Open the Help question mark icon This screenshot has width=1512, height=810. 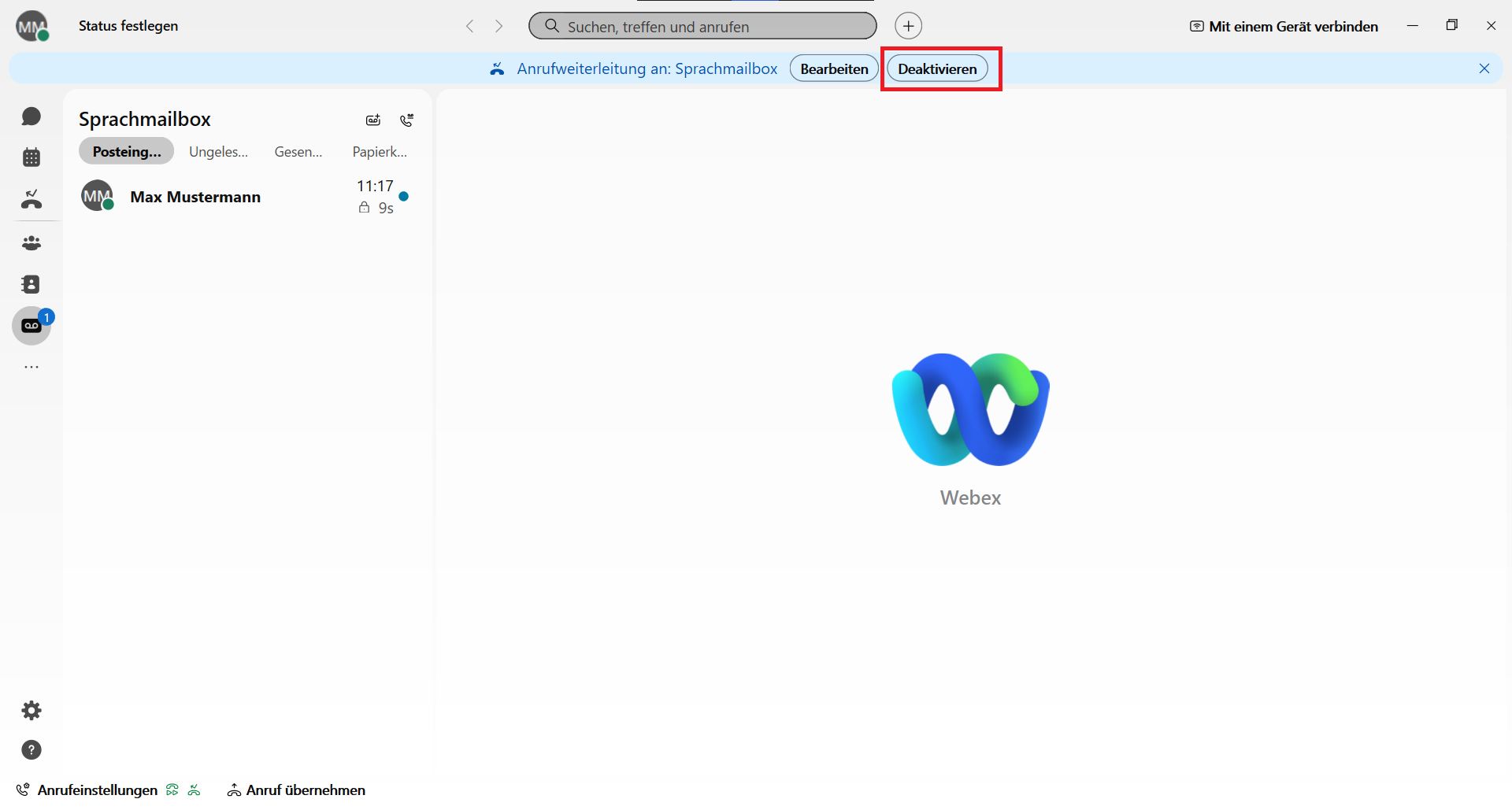pyautogui.click(x=31, y=750)
